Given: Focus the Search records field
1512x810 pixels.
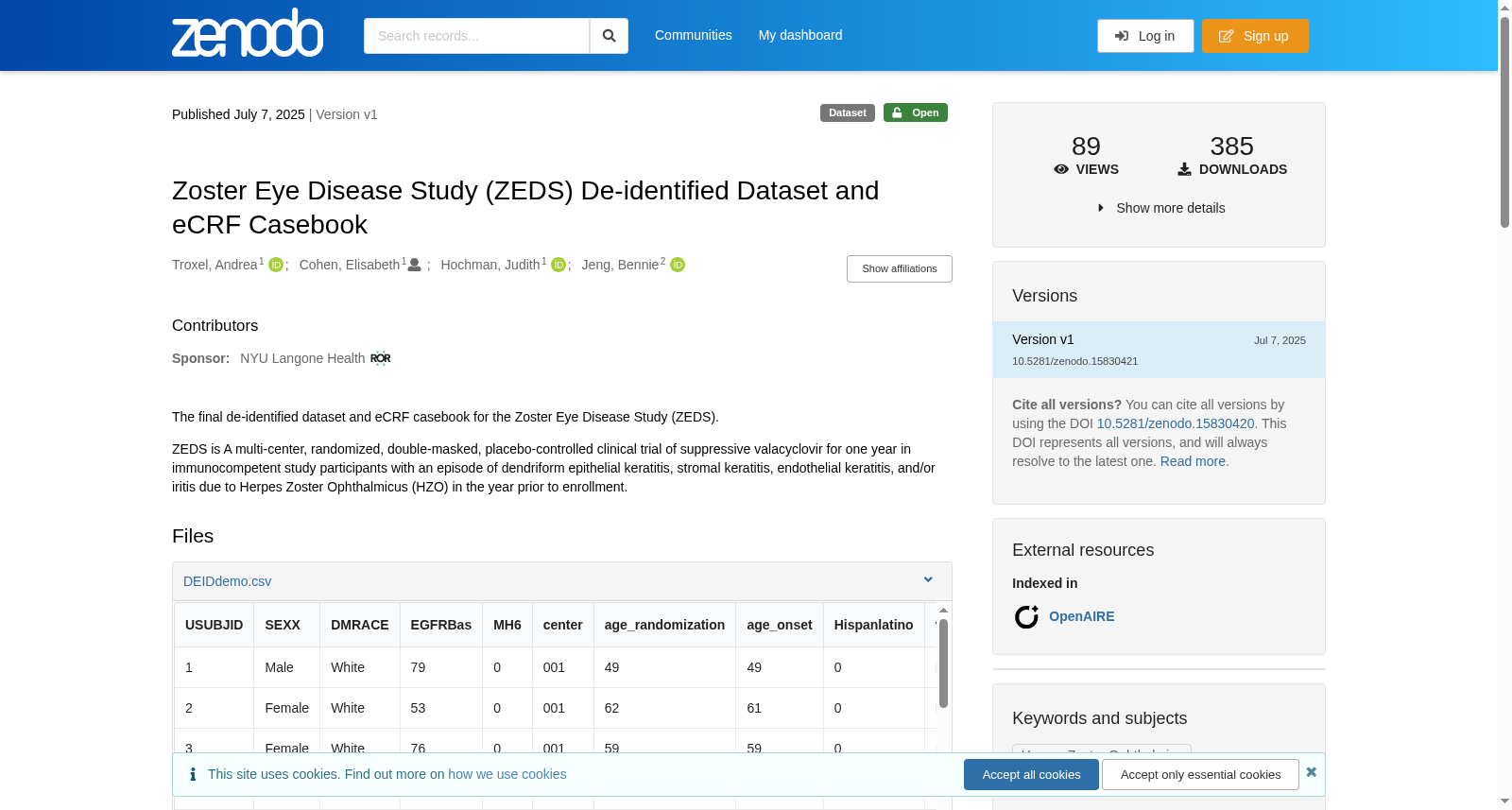Looking at the screenshot, I should coord(476,36).
